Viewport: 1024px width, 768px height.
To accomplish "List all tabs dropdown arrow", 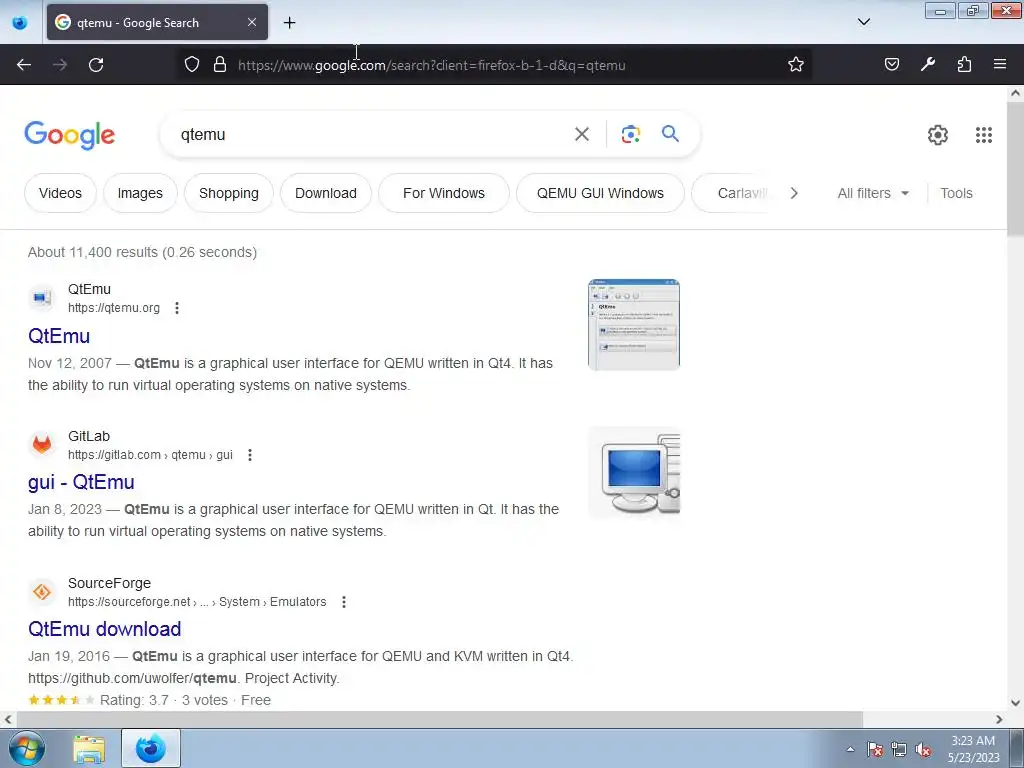I will [x=863, y=22].
